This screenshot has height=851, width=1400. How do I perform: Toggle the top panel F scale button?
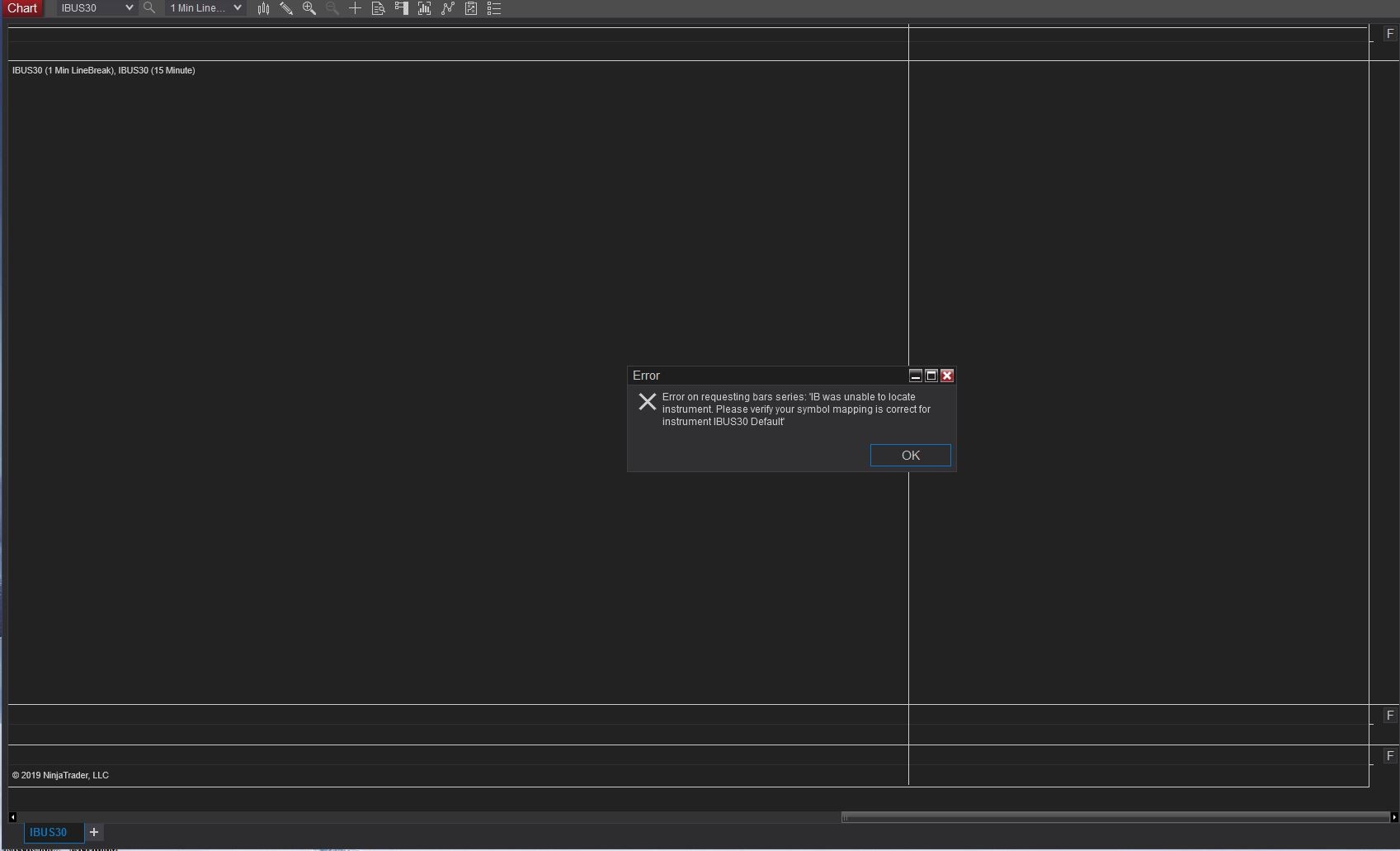click(1390, 34)
